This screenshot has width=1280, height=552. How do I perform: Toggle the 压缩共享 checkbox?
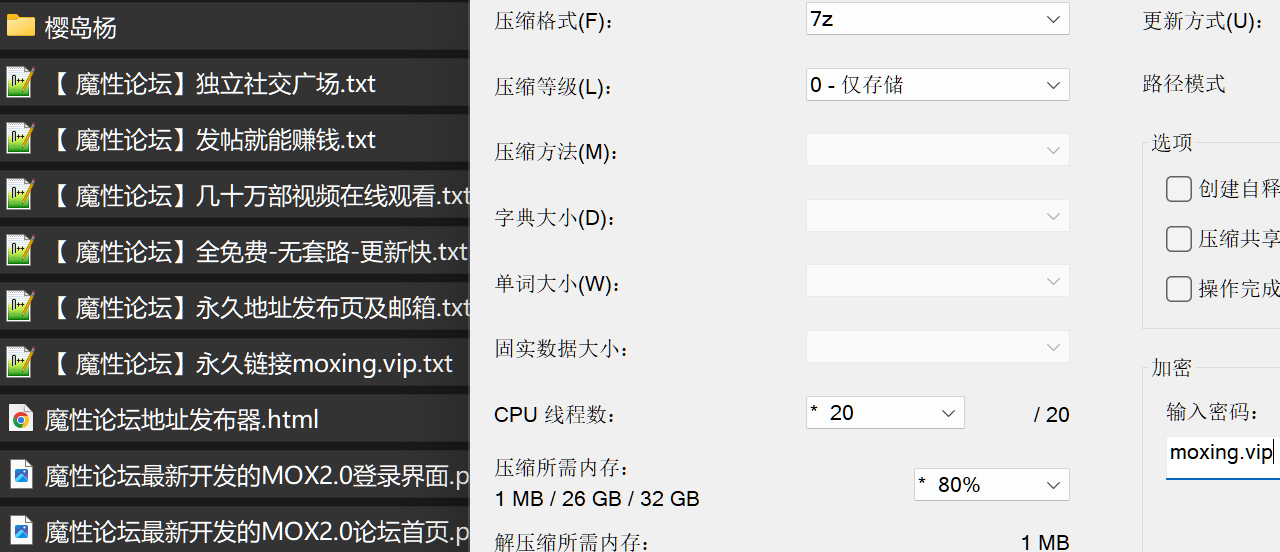coord(1179,239)
